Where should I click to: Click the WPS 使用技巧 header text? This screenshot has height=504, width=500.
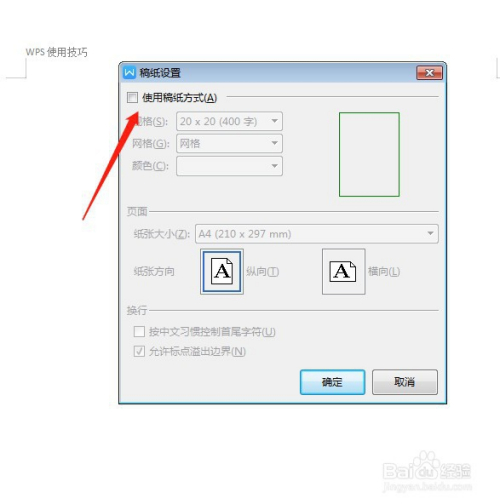pyautogui.click(x=57, y=52)
